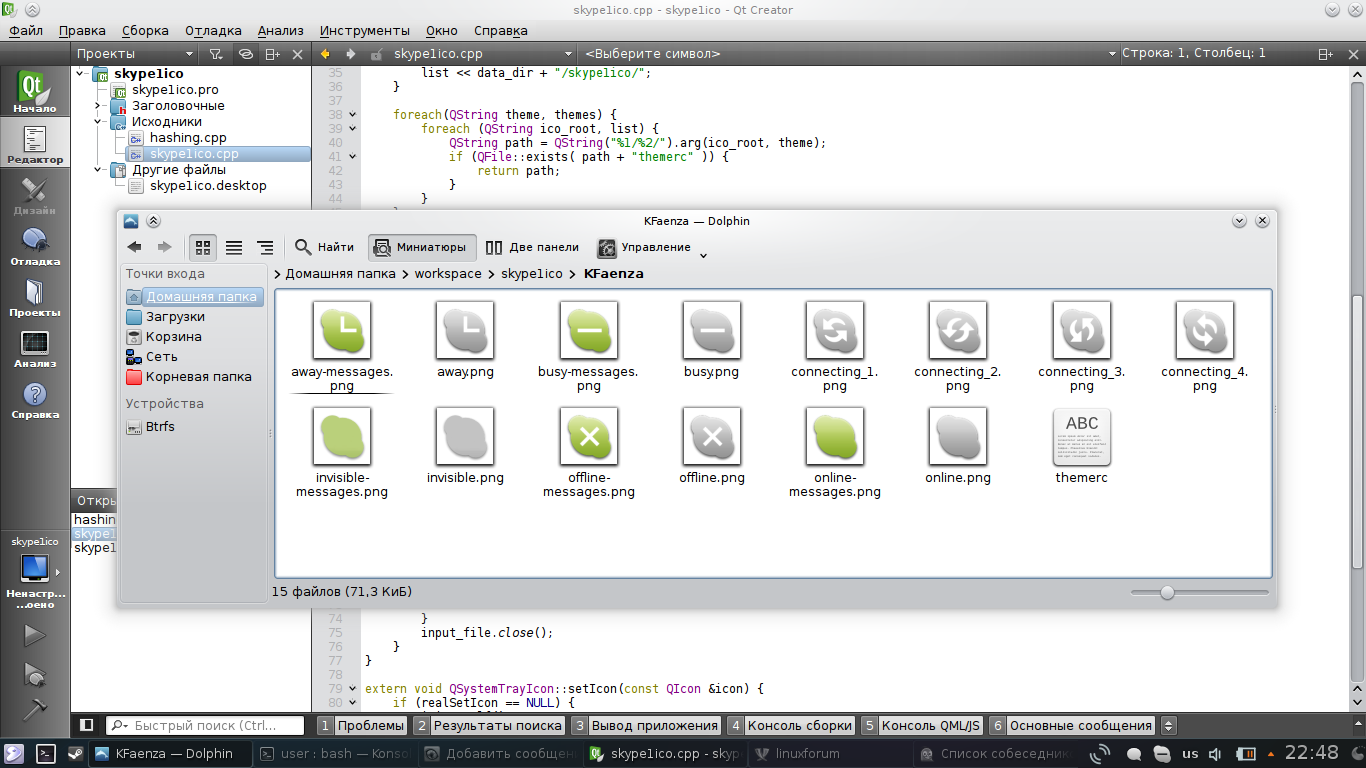Open Управление control menu in Dolphin
The height and width of the screenshot is (768, 1366).
click(652, 247)
